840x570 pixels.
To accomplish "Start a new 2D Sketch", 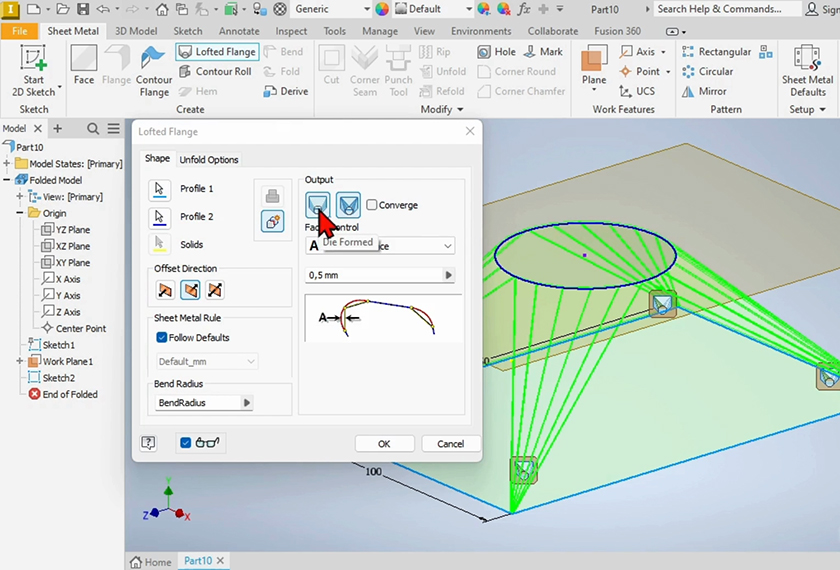I will [33, 71].
